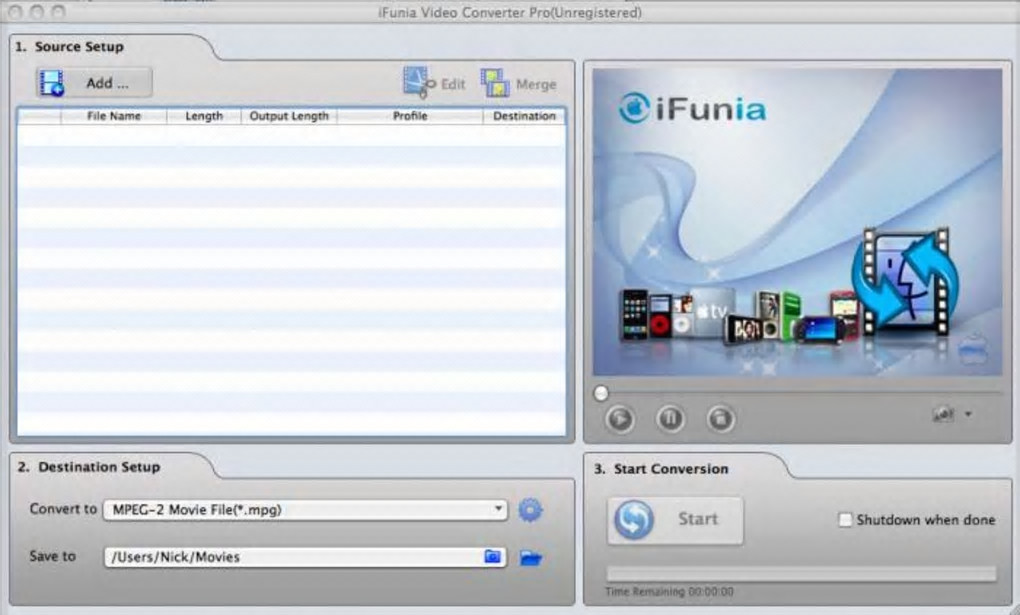The height and width of the screenshot is (615, 1020).
Task: Click the Destination column header
Action: point(524,116)
